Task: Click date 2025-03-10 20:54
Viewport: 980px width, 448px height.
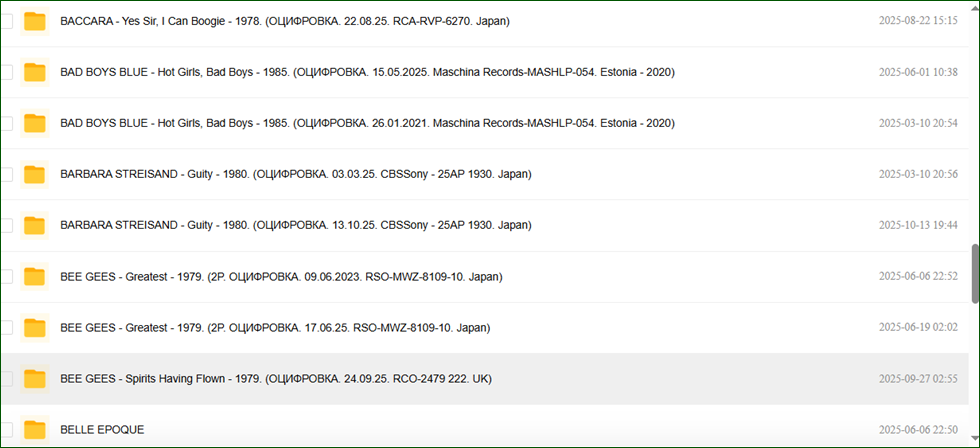Action: [x=918, y=123]
